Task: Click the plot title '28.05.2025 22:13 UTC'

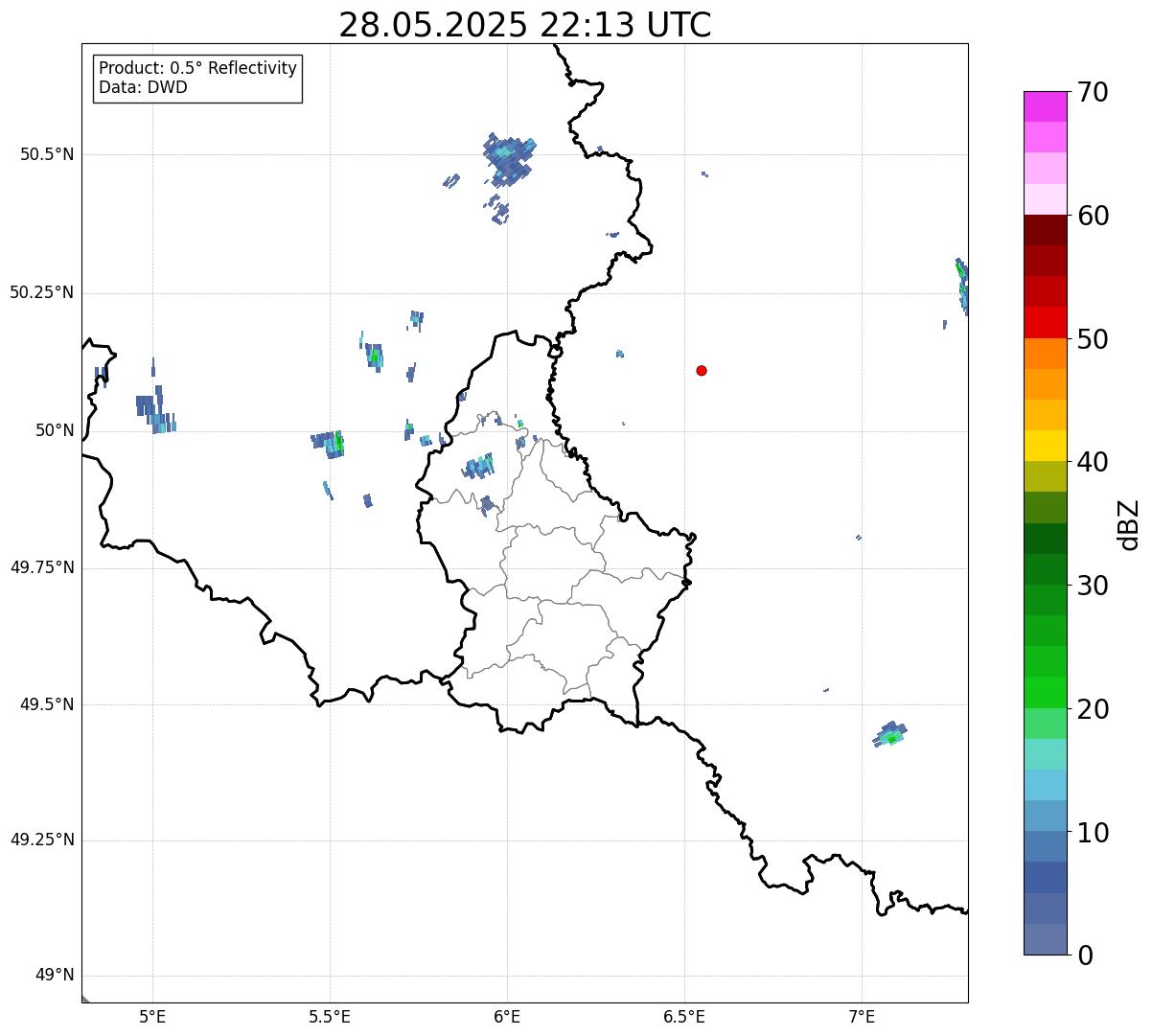Action: pos(525,25)
